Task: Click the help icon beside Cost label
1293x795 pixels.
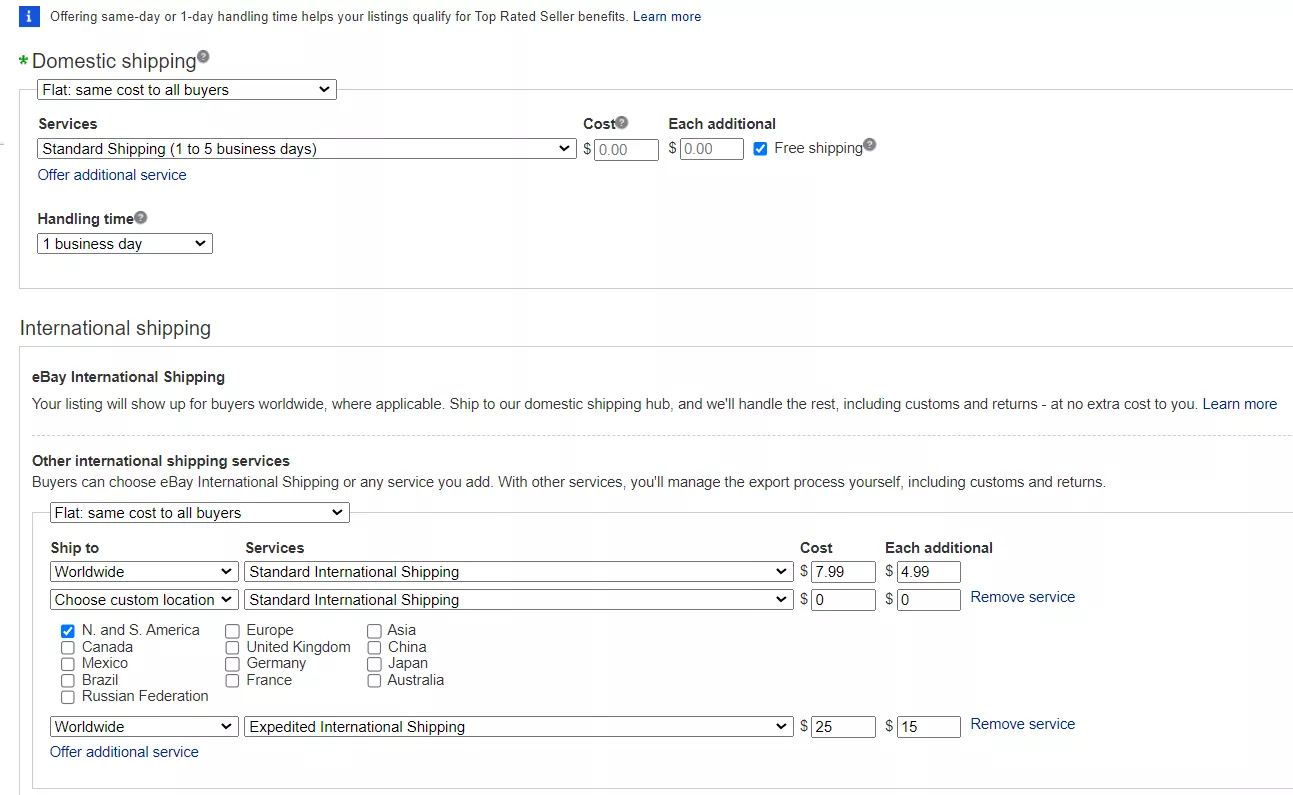Action: coord(622,123)
